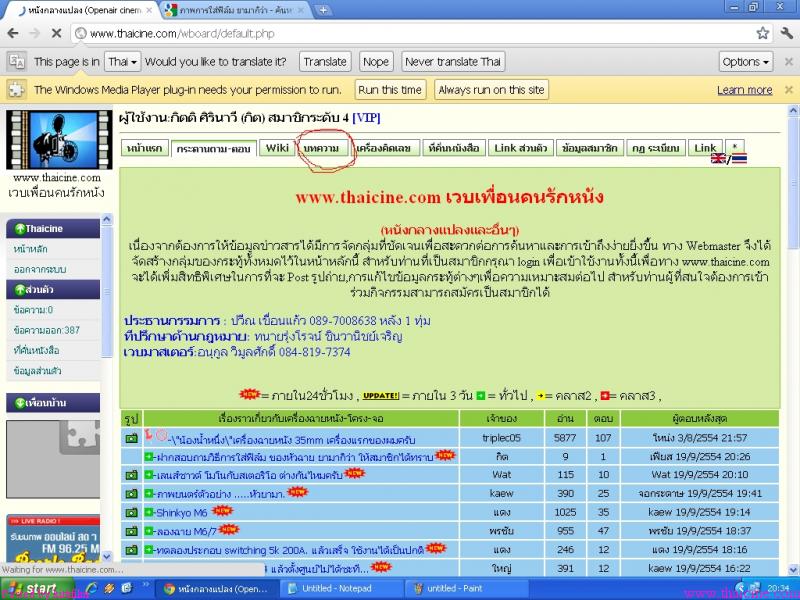This screenshot has height=600, width=800.
Task: Click the Live Radio FM 96.25 banner
Action: pyautogui.click(x=53, y=539)
